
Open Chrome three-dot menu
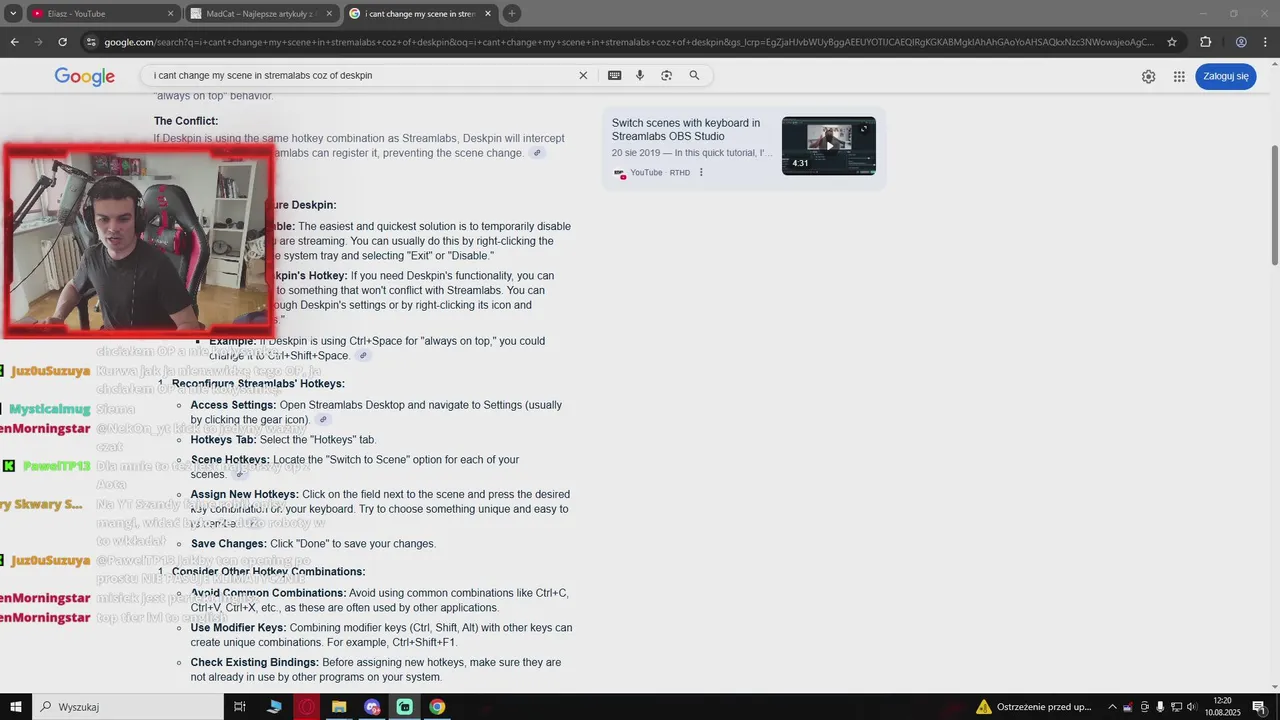coord(1265,42)
